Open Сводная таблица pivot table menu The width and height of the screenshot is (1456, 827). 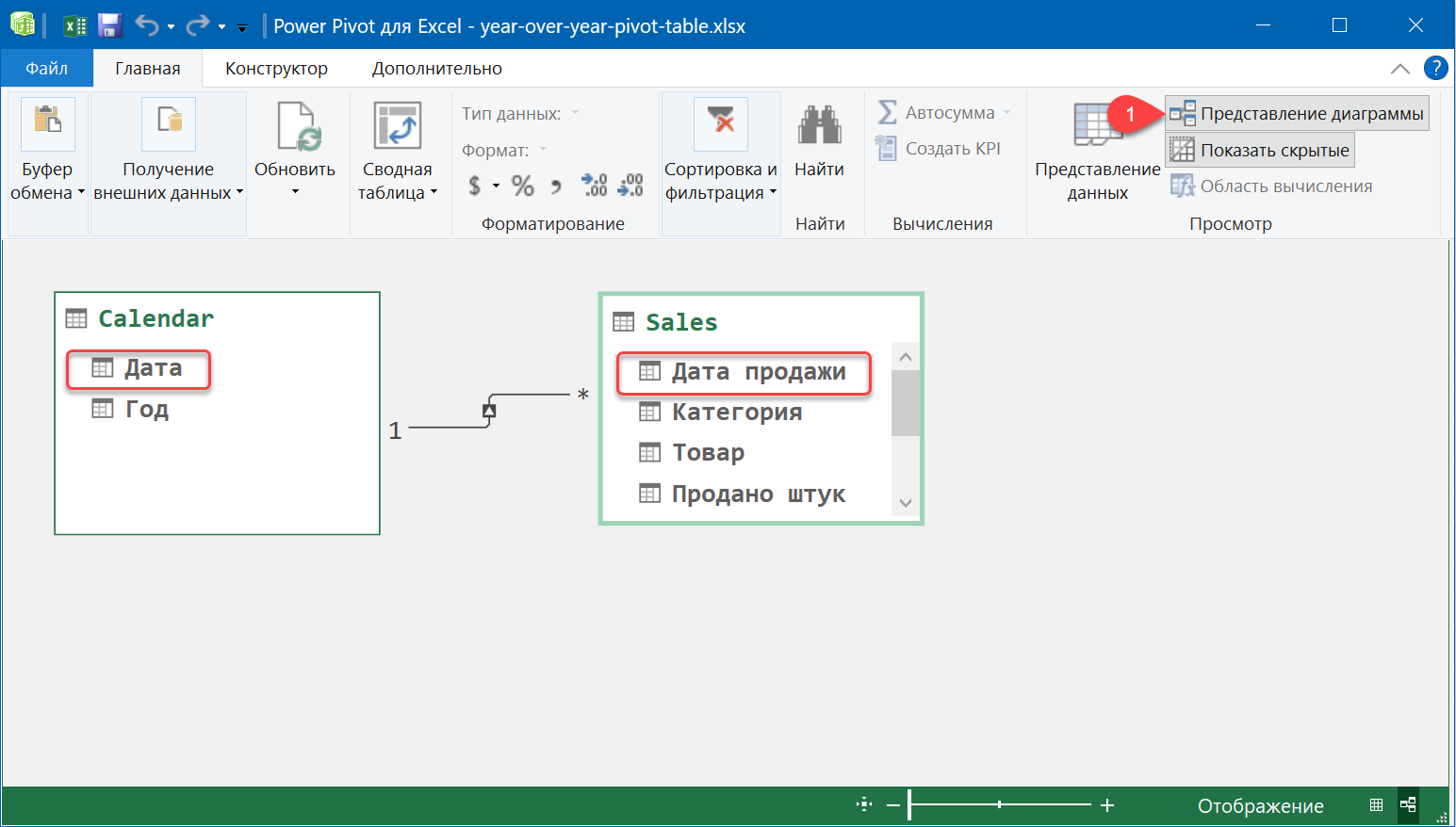tap(398, 153)
